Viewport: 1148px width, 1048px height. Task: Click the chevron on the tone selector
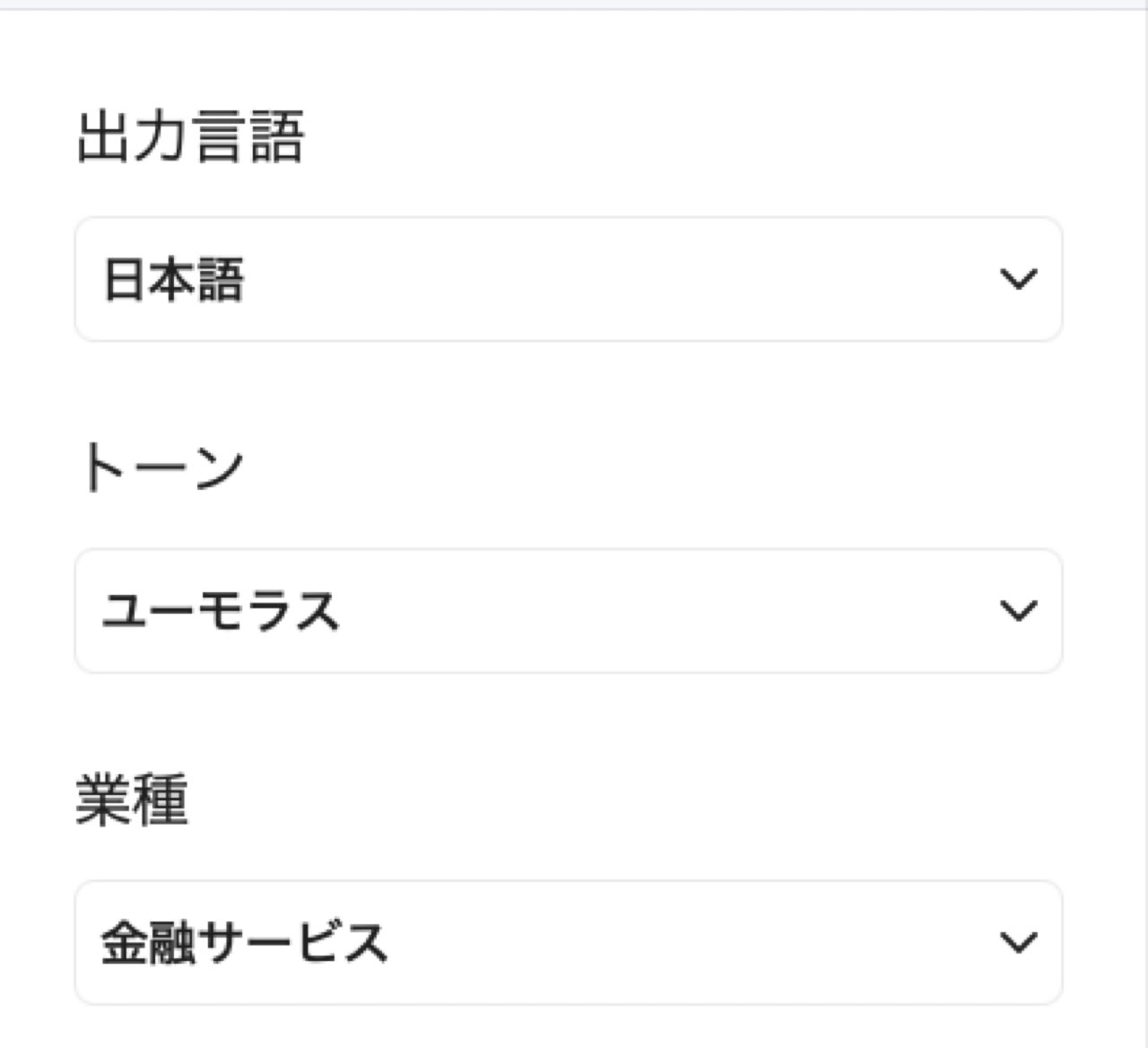point(1016,610)
